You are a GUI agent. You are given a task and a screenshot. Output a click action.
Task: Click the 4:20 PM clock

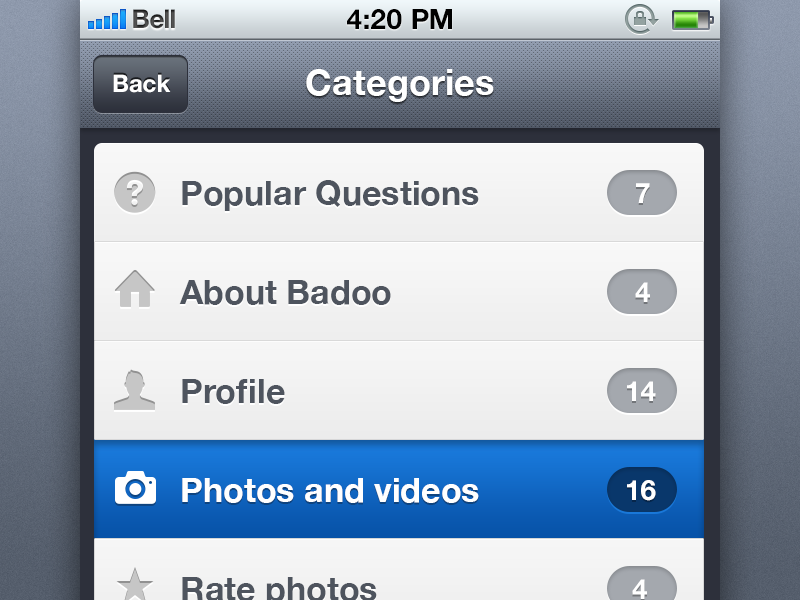pos(399,19)
